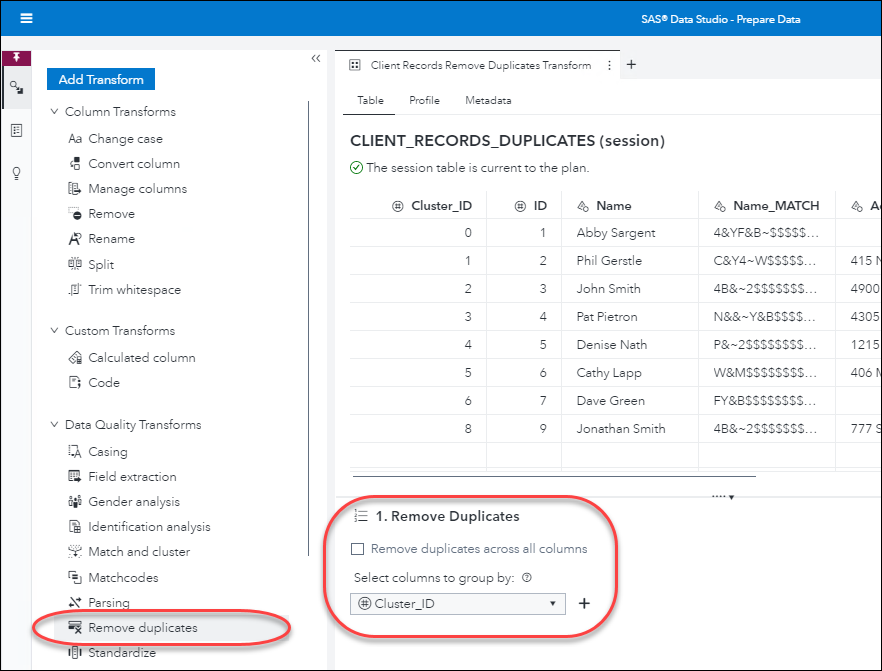Collapse the Custom Transforms section
The height and width of the screenshot is (671, 882).
54,331
